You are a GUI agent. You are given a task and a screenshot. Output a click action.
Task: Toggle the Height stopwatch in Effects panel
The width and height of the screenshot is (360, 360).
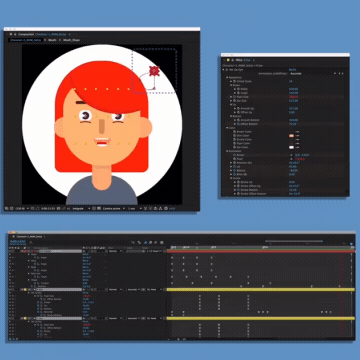point(238,93)
